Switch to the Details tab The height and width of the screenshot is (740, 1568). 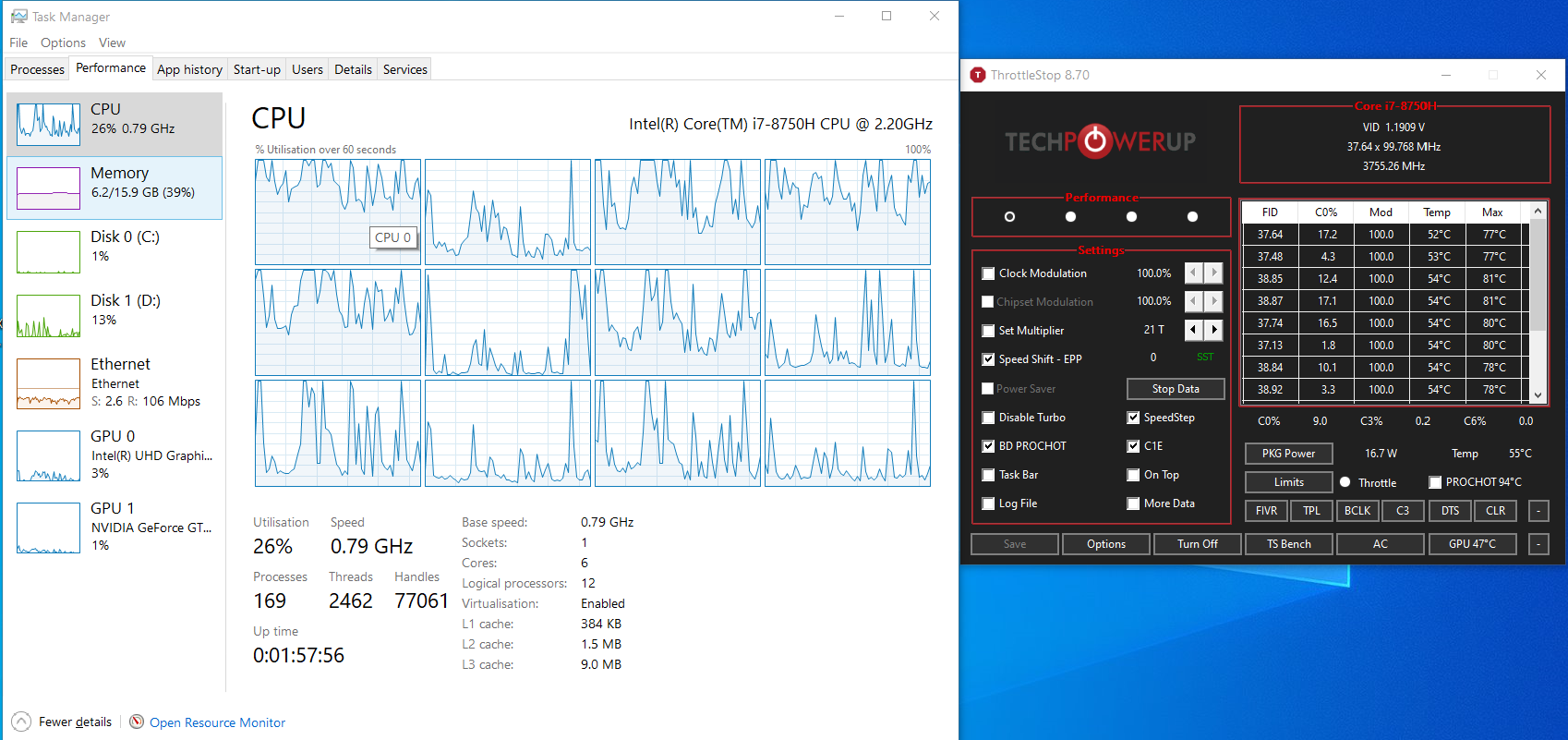353,69
